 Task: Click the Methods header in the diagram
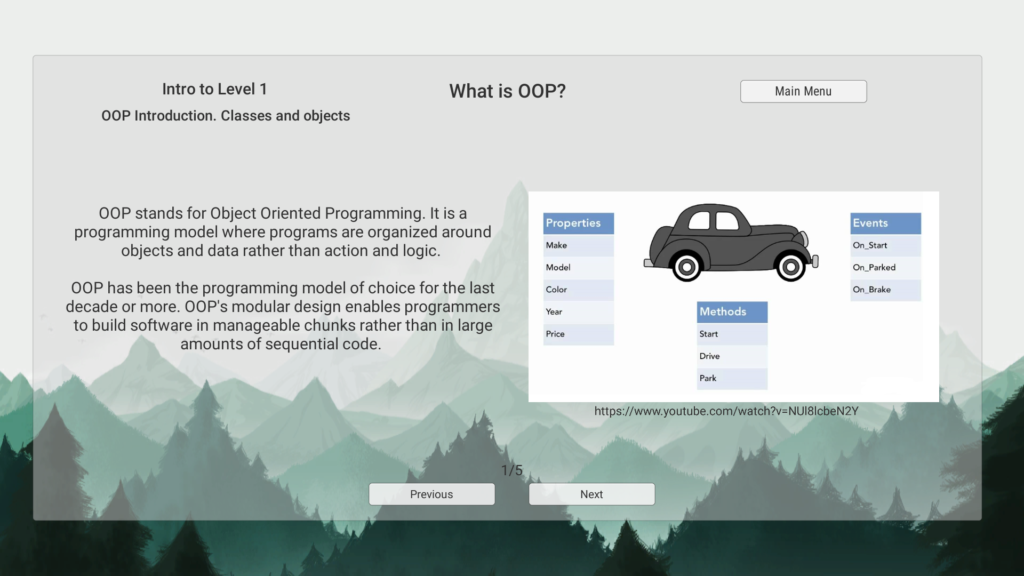pos(731,312)
